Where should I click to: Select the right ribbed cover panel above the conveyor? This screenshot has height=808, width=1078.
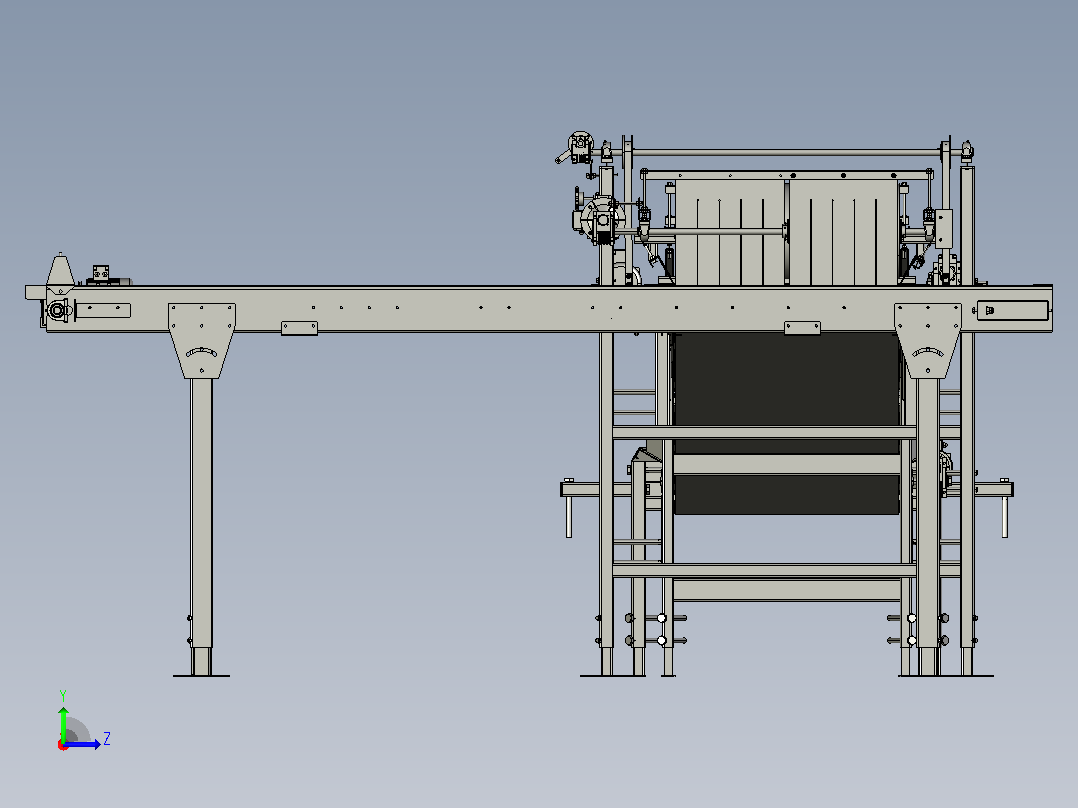coord(844,232)
